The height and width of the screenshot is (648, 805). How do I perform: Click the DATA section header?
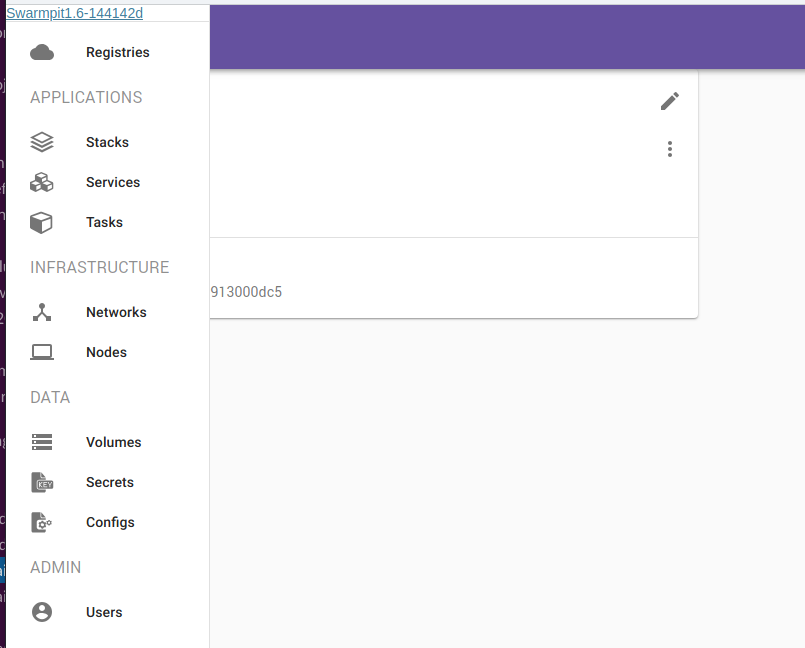(50, 397)
